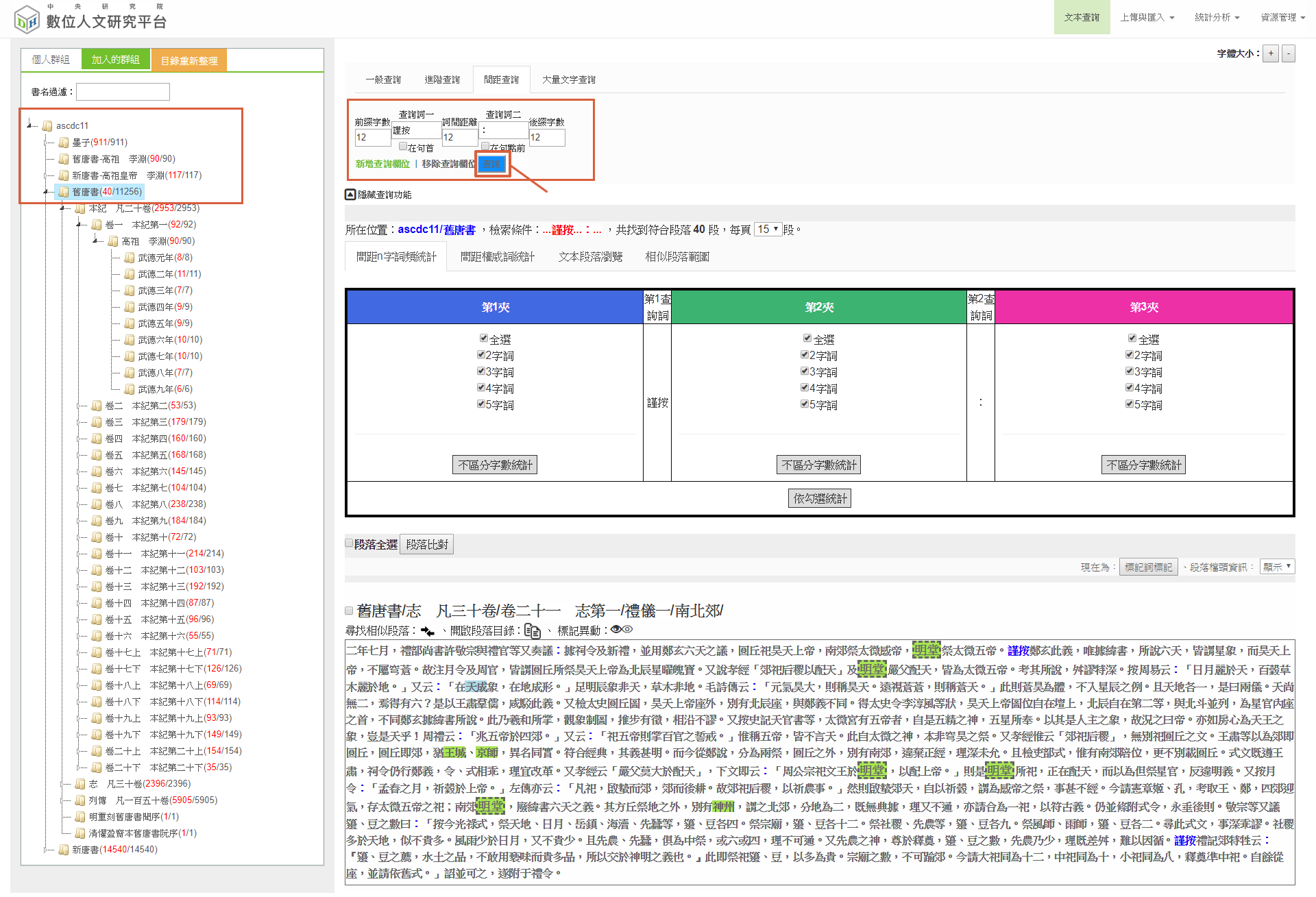Increase font size with plus button
This screenshot has height=897, width=1316.
(x=1271, y=53)
